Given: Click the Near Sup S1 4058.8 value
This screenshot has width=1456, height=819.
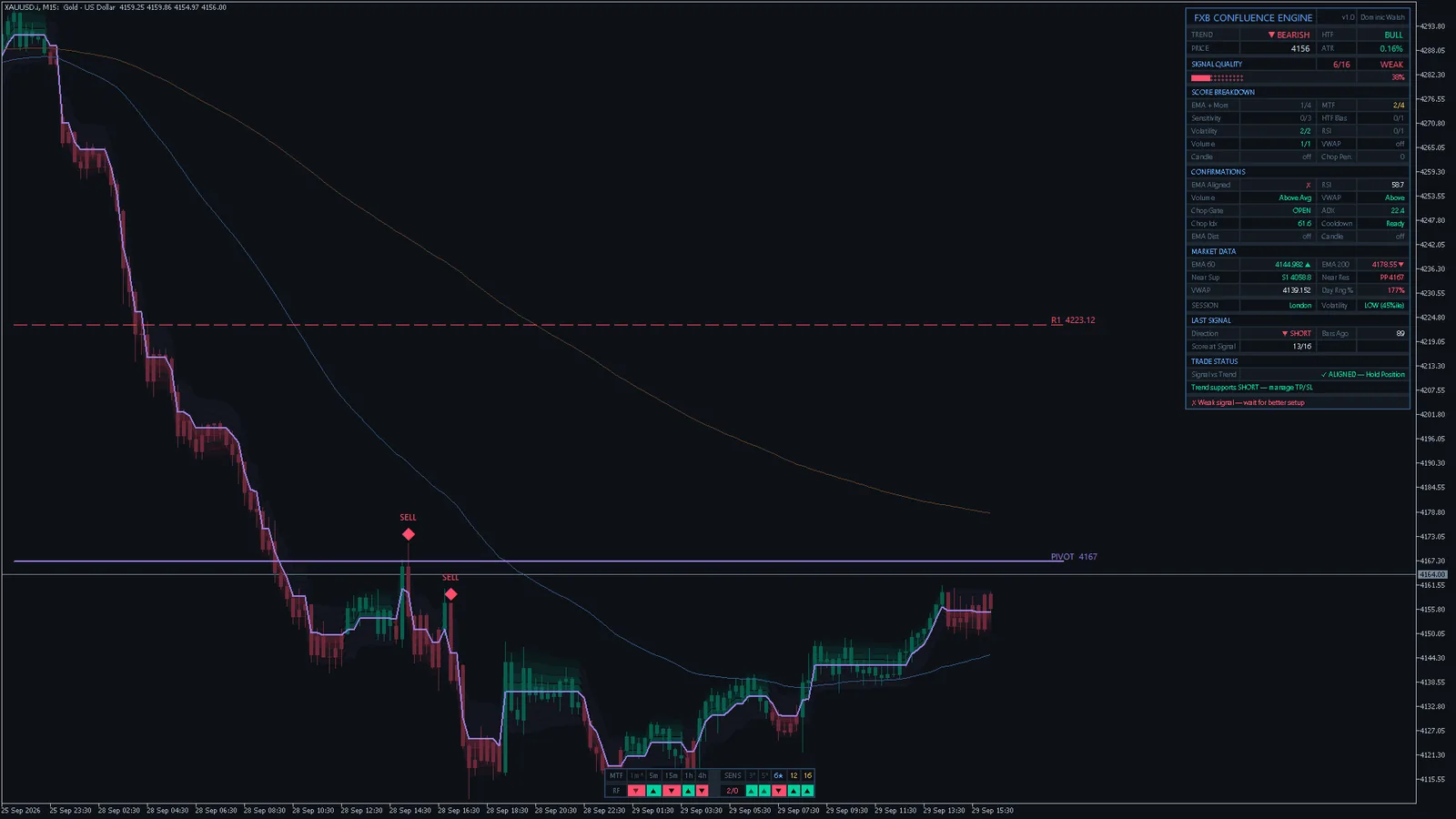Looking at the screenshot, I should [1296, 278].
